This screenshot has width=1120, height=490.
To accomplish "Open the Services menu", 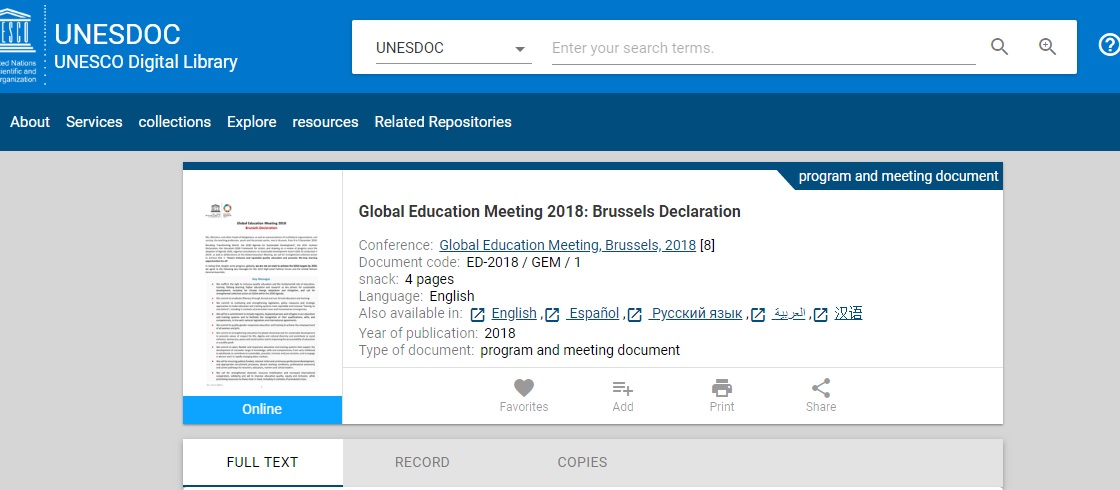I will pos(94,122).
